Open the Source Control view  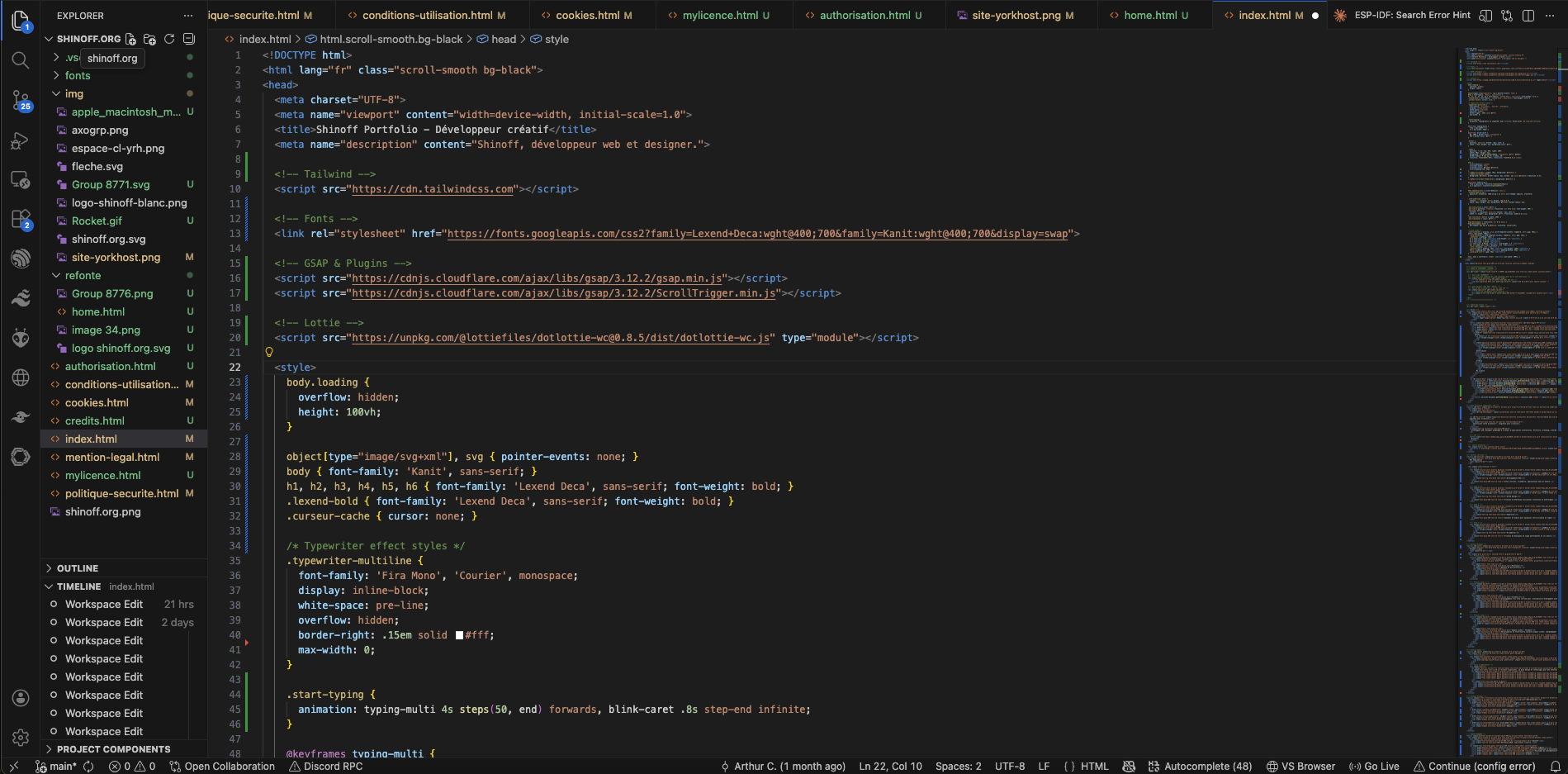tap(20, 101)
